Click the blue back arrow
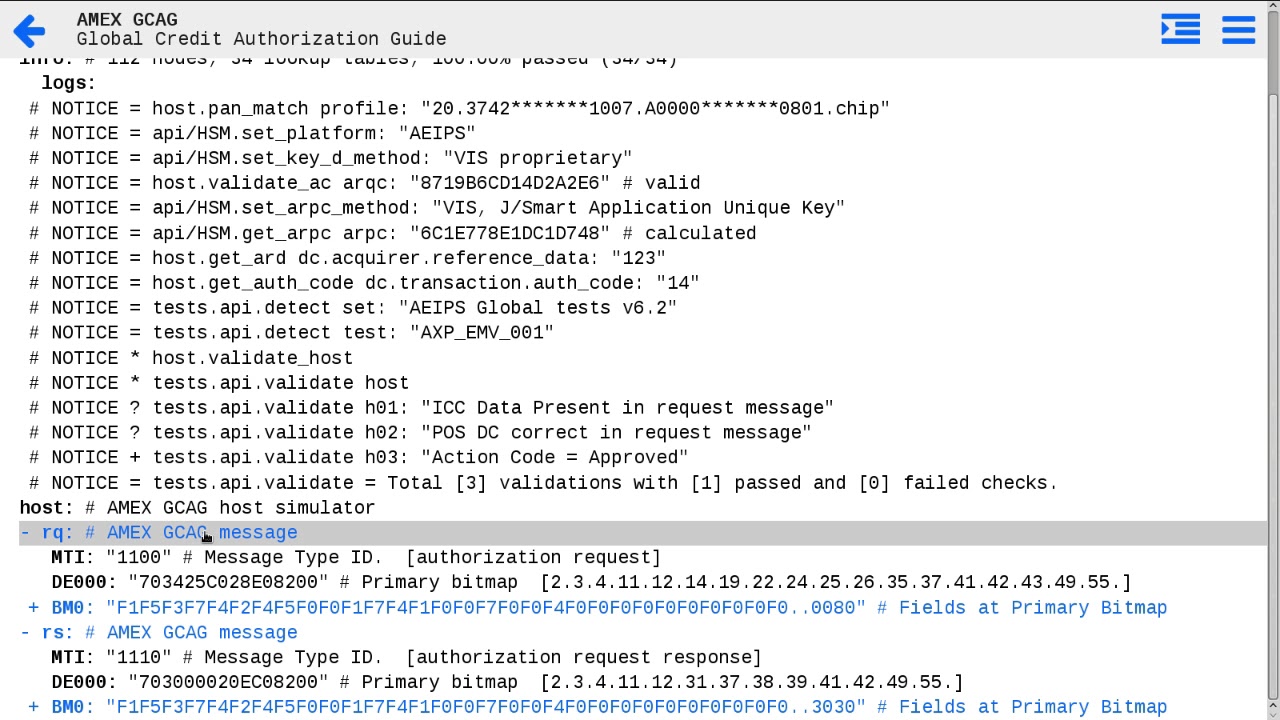Image resolution: width=1280 pixels, height=720 pixels. click(x=30, y=30)
